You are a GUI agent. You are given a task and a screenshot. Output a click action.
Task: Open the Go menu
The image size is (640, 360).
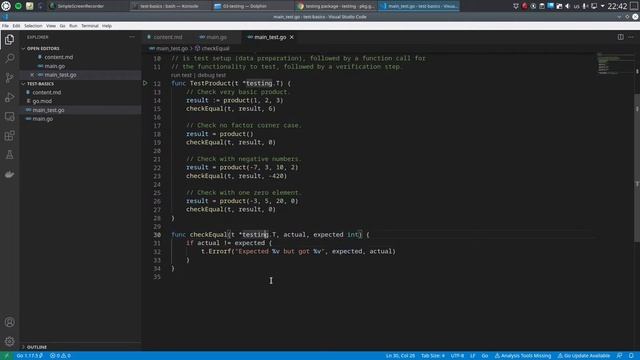[62, 26]
